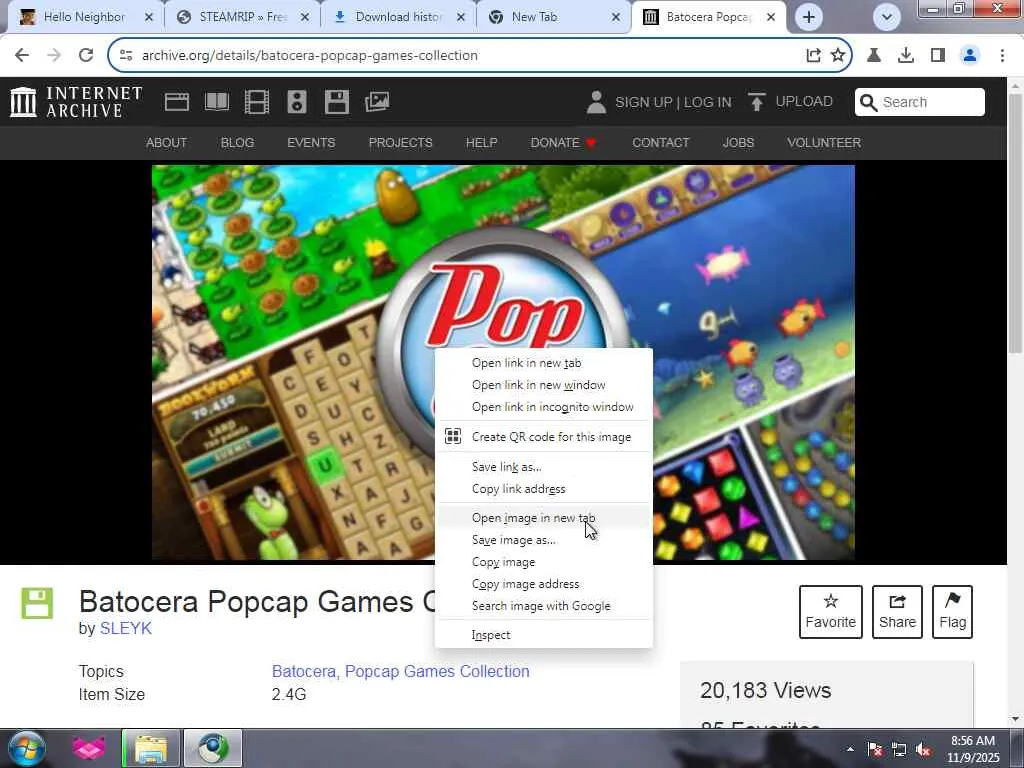
Task: Click the Internet Archive logo
Action: point(76,102)
